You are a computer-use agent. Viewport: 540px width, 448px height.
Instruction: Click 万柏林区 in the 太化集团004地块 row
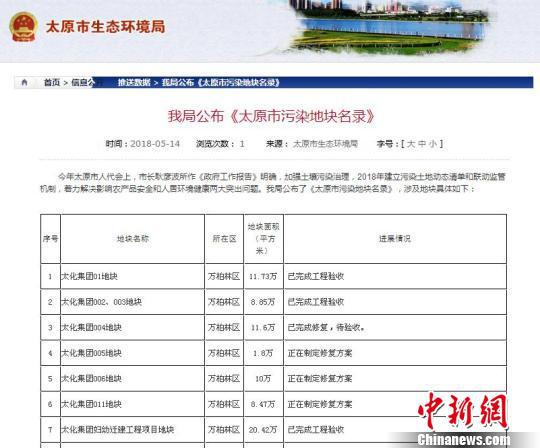tap(224, 327)
